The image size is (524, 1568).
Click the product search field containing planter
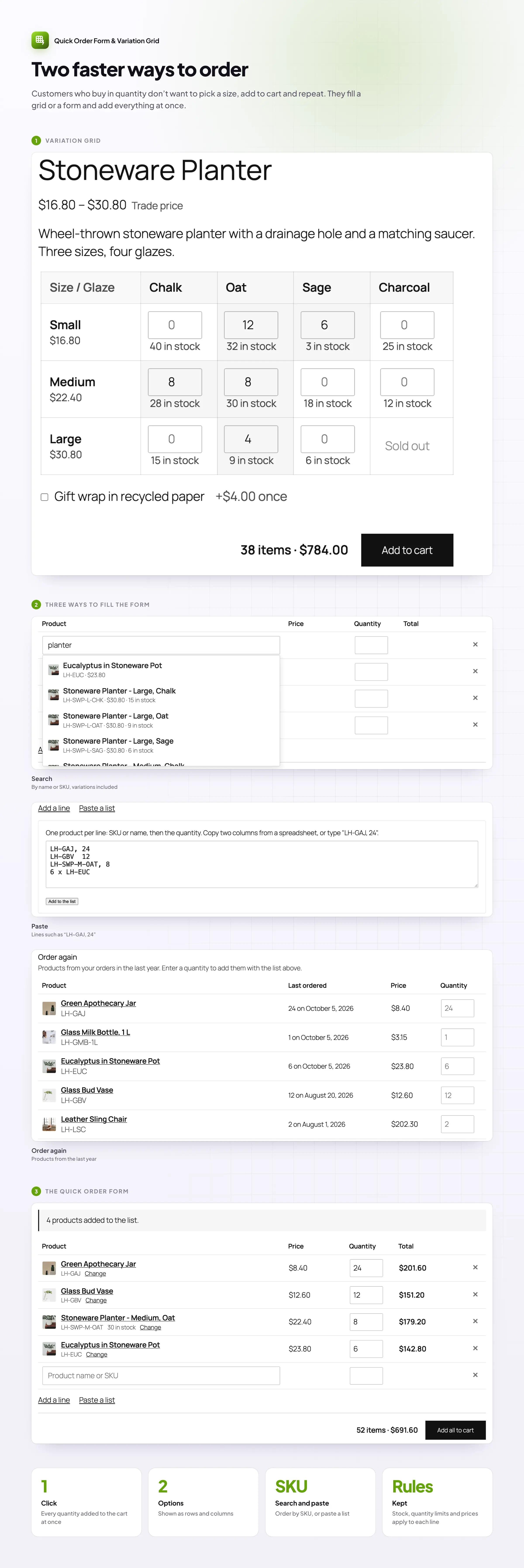tap(161, 645)
